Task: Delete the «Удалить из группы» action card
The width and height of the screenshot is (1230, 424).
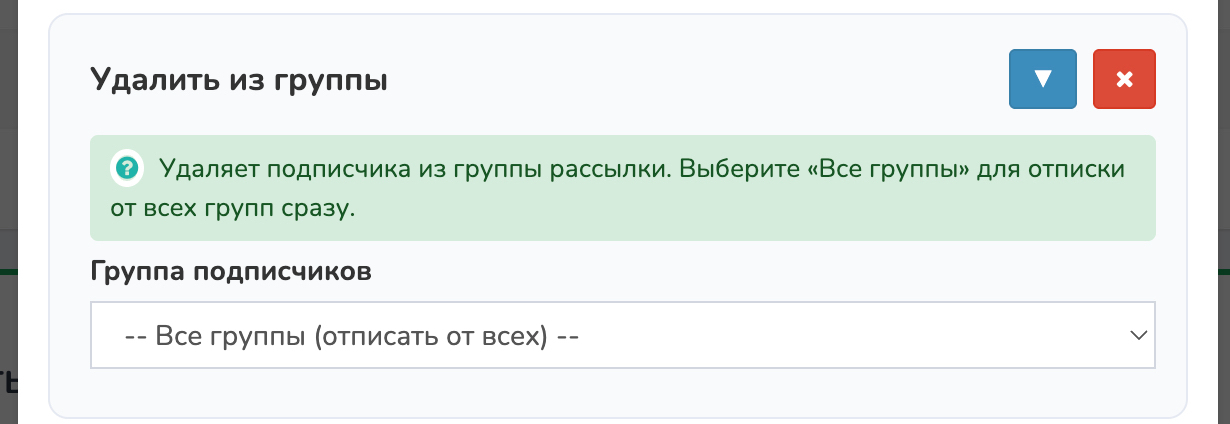Action: (x=1124, y=79)
